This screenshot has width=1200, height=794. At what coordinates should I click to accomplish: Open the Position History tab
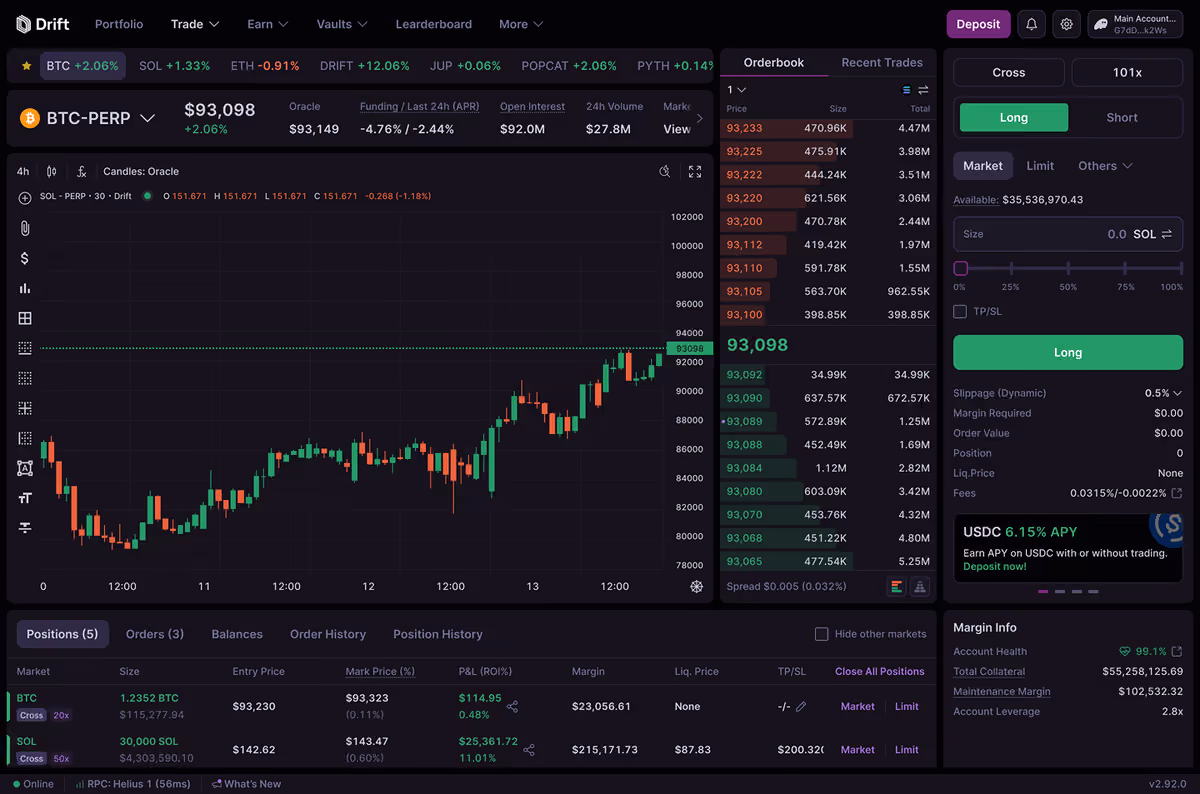click(x=438, y=634)
